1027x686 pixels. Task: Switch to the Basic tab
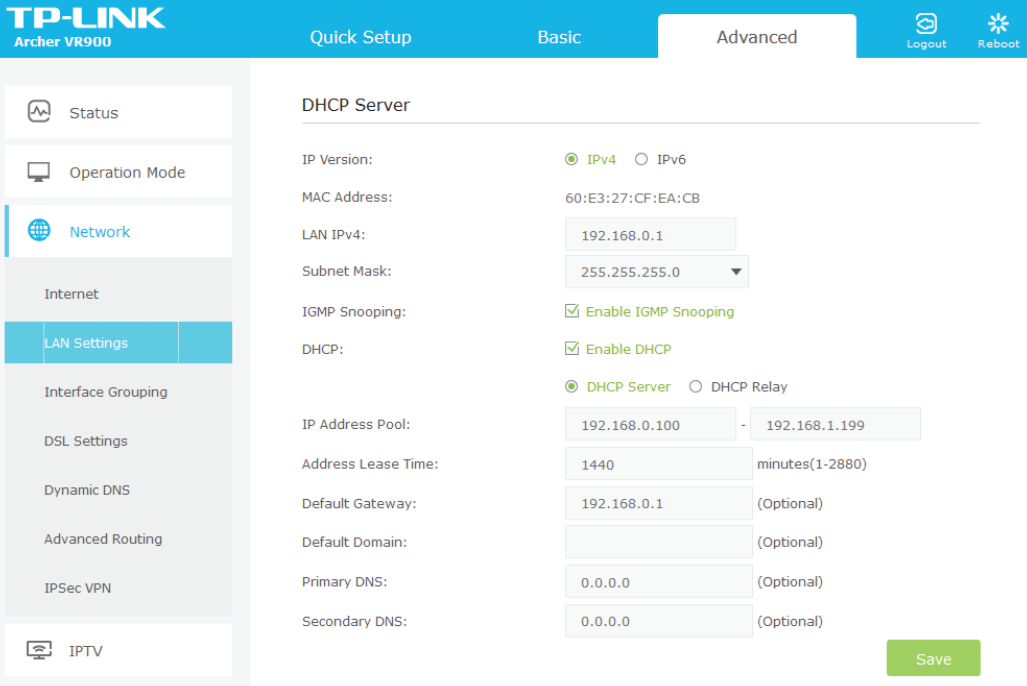tap(559, 37)
